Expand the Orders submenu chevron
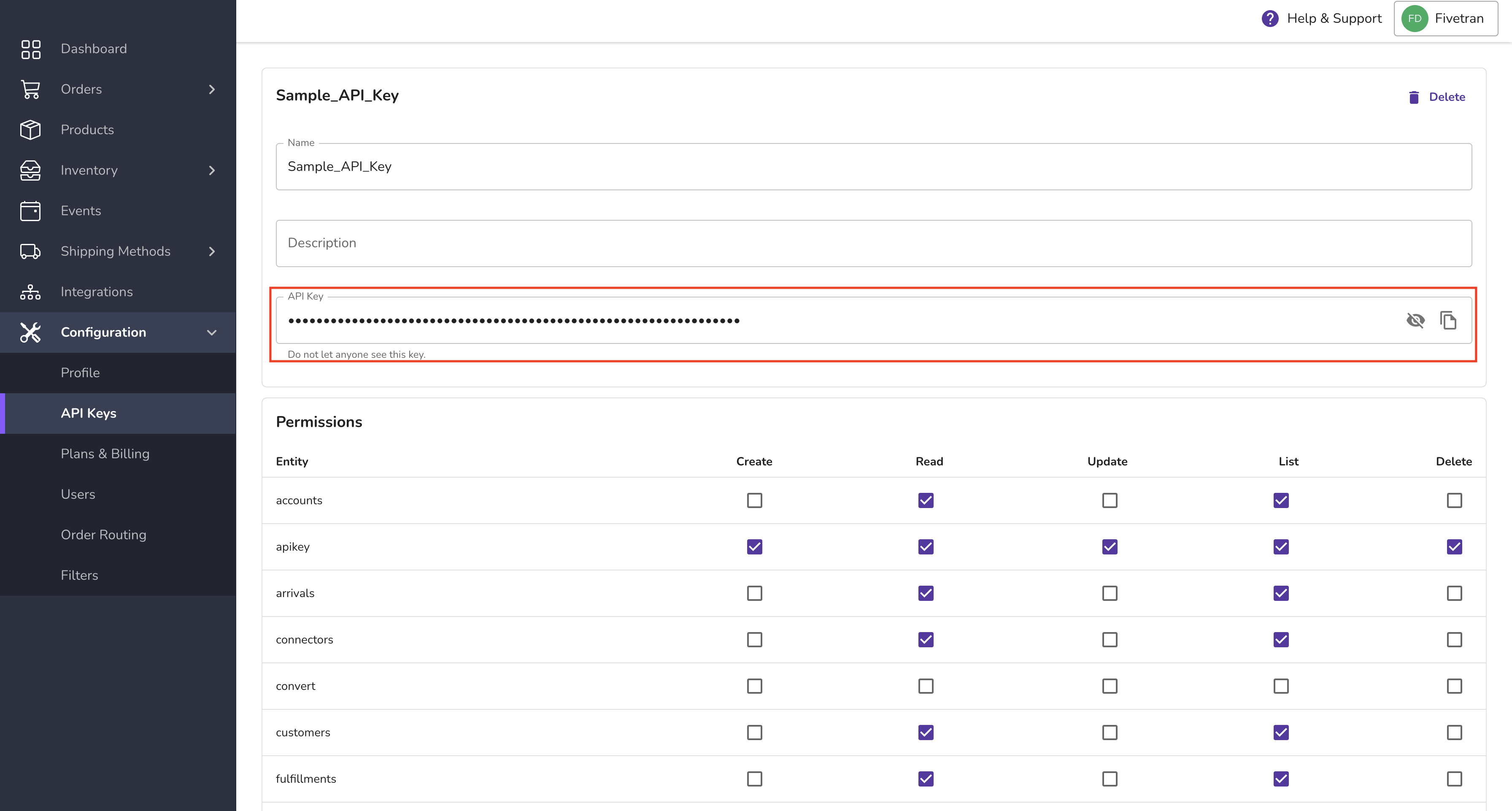This screenshot has width=1512, height=811. [x=212, y=89]
